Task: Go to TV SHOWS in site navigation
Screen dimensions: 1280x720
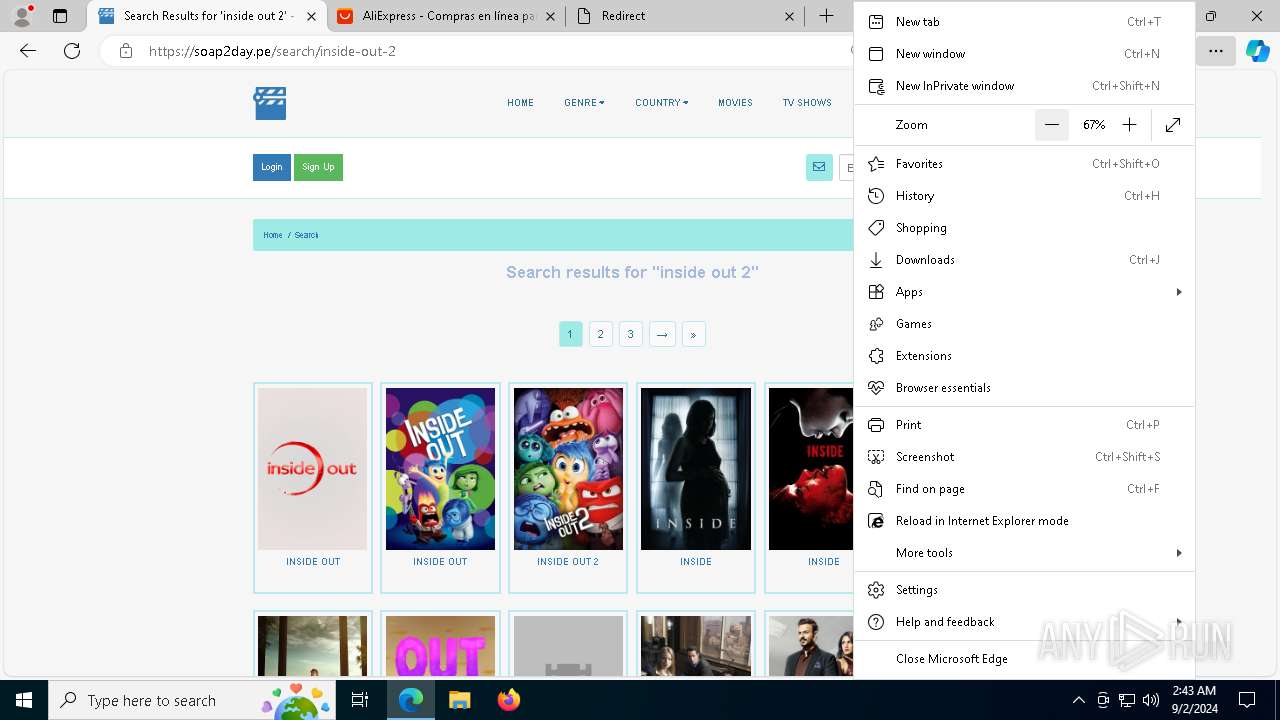Action: pos(807,103)
